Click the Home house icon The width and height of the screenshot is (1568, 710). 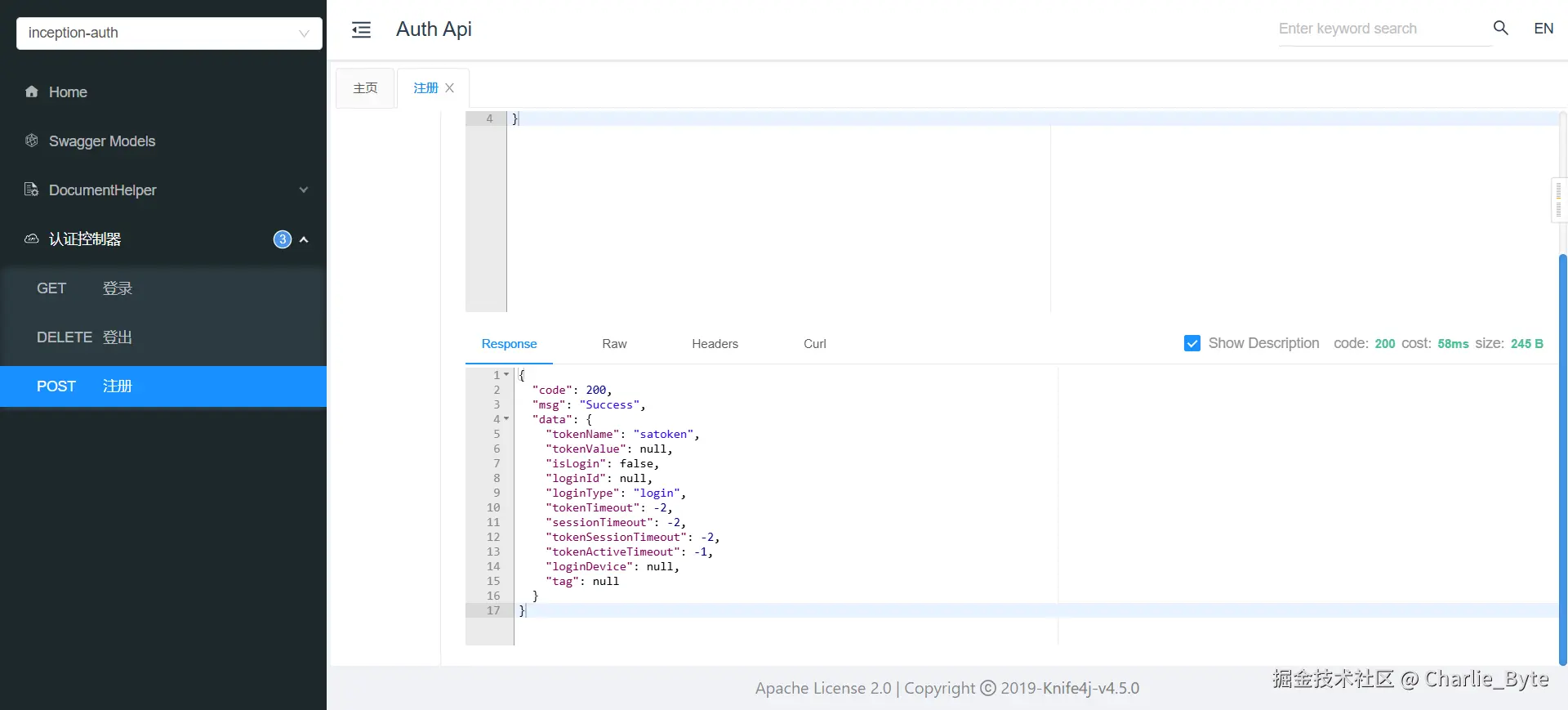point(32,92)
